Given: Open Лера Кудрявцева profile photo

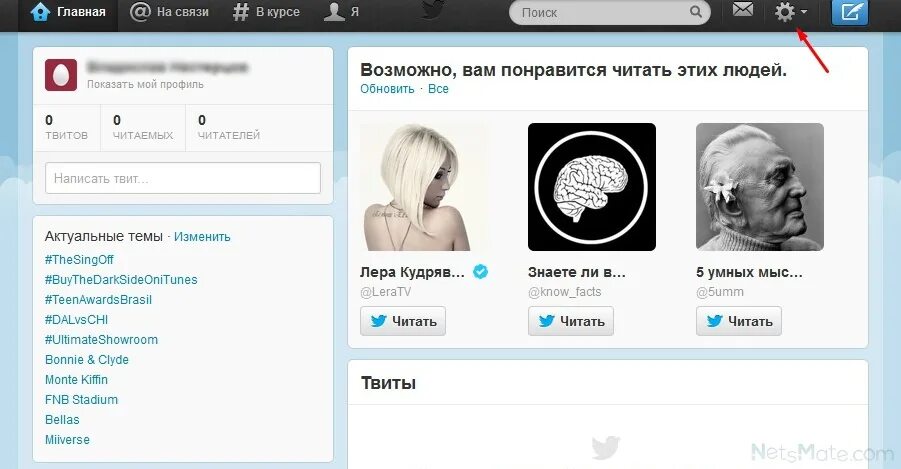Looking at the screenshot, I should 423,187.
